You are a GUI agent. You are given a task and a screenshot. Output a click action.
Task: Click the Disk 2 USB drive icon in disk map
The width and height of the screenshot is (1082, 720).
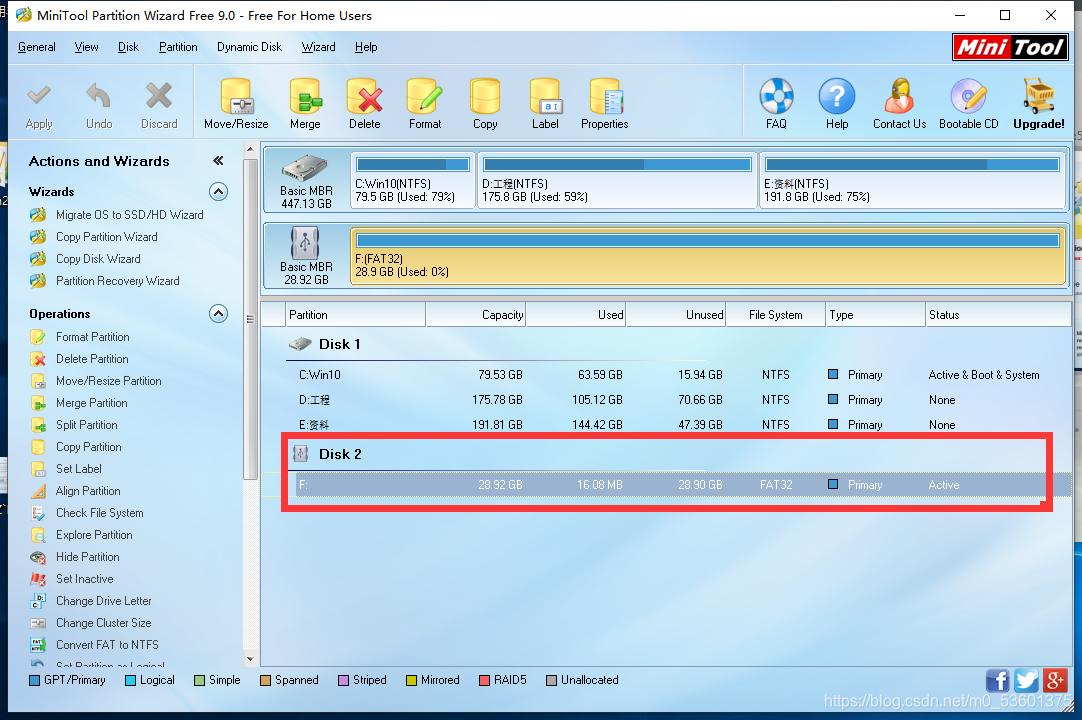pos(304,243)
